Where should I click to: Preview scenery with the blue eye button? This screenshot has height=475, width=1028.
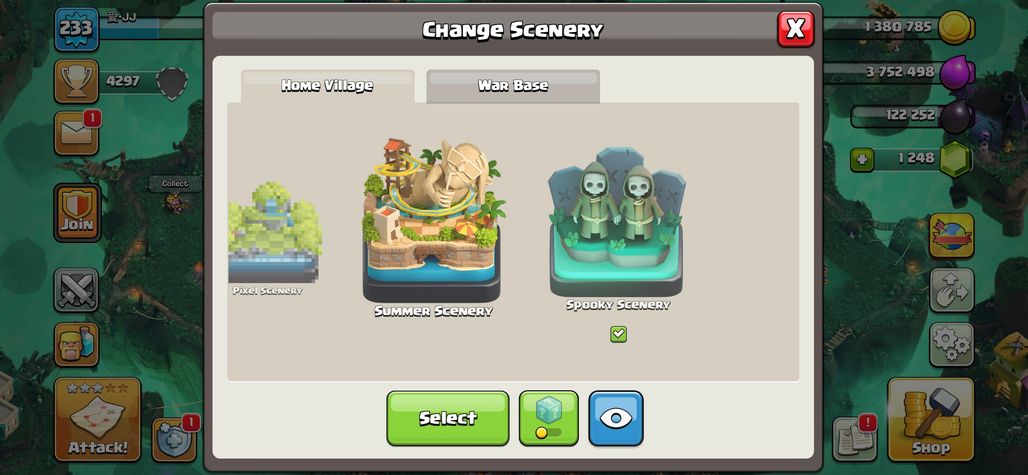(616, 418)
